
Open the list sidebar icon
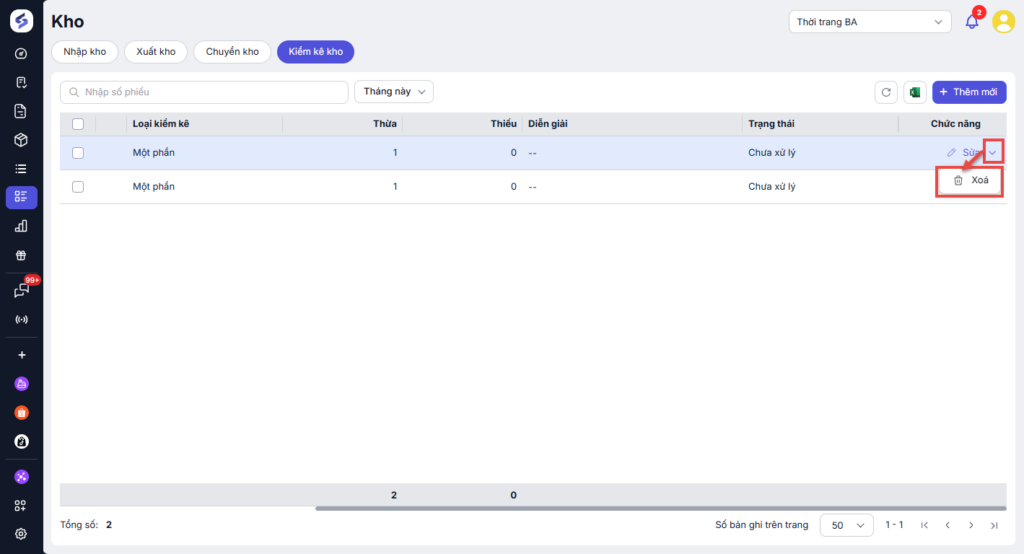pyautogui.click(x=21, y=169)
